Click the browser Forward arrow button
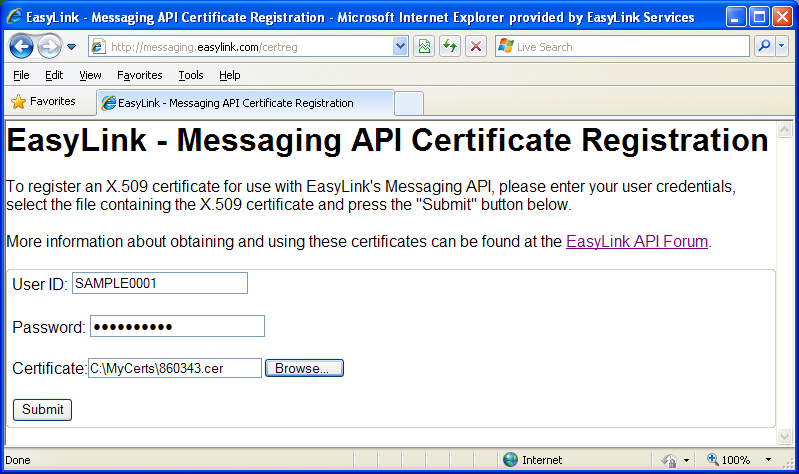The width and height of the screenshot is (799, 474). (49, 46)
